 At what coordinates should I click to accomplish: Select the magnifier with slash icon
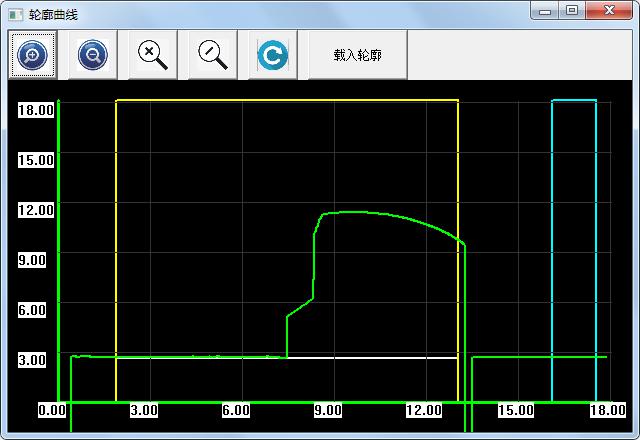tap(212, 55)
